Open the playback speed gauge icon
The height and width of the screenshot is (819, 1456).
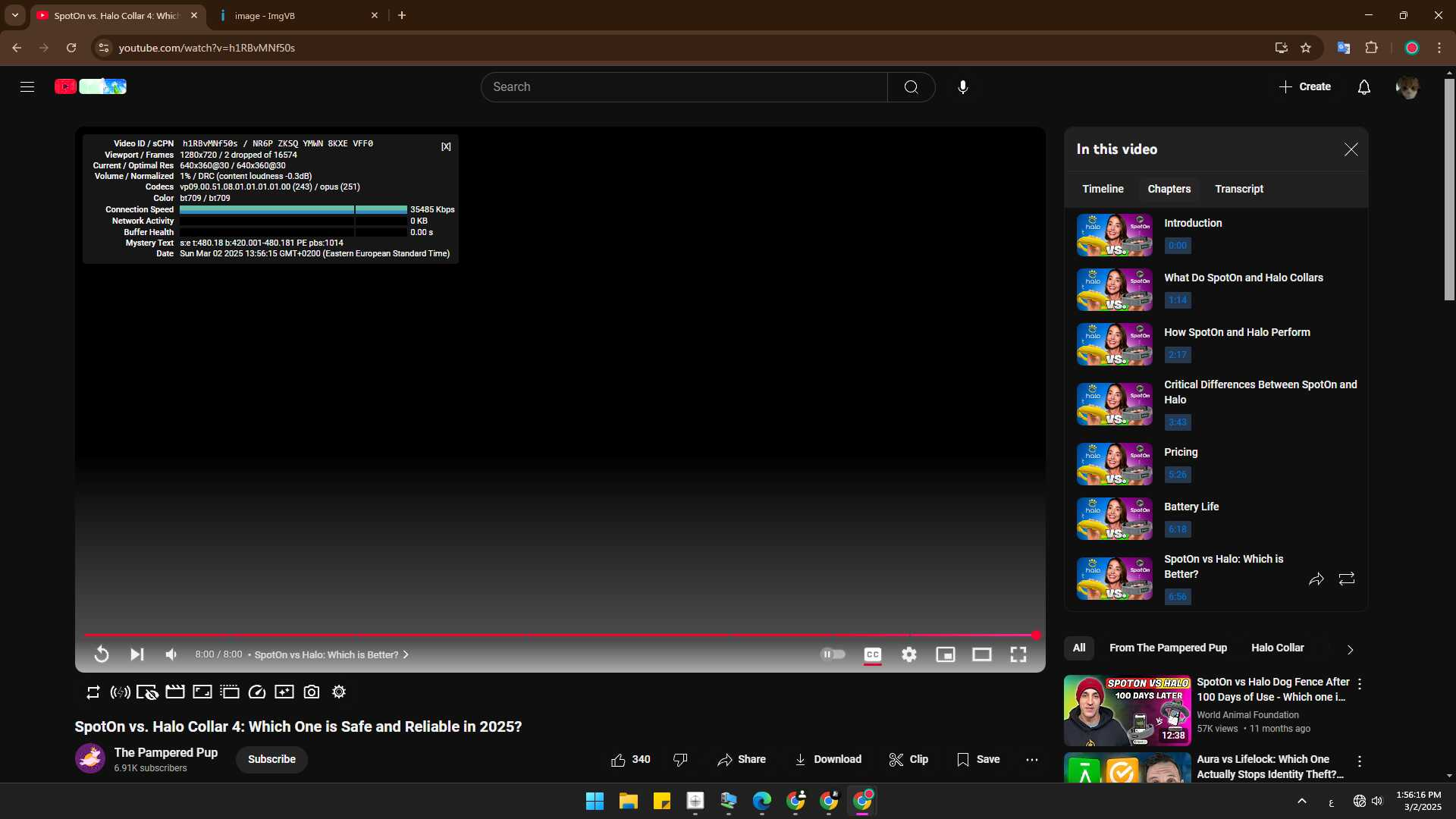tap(257, 692)
